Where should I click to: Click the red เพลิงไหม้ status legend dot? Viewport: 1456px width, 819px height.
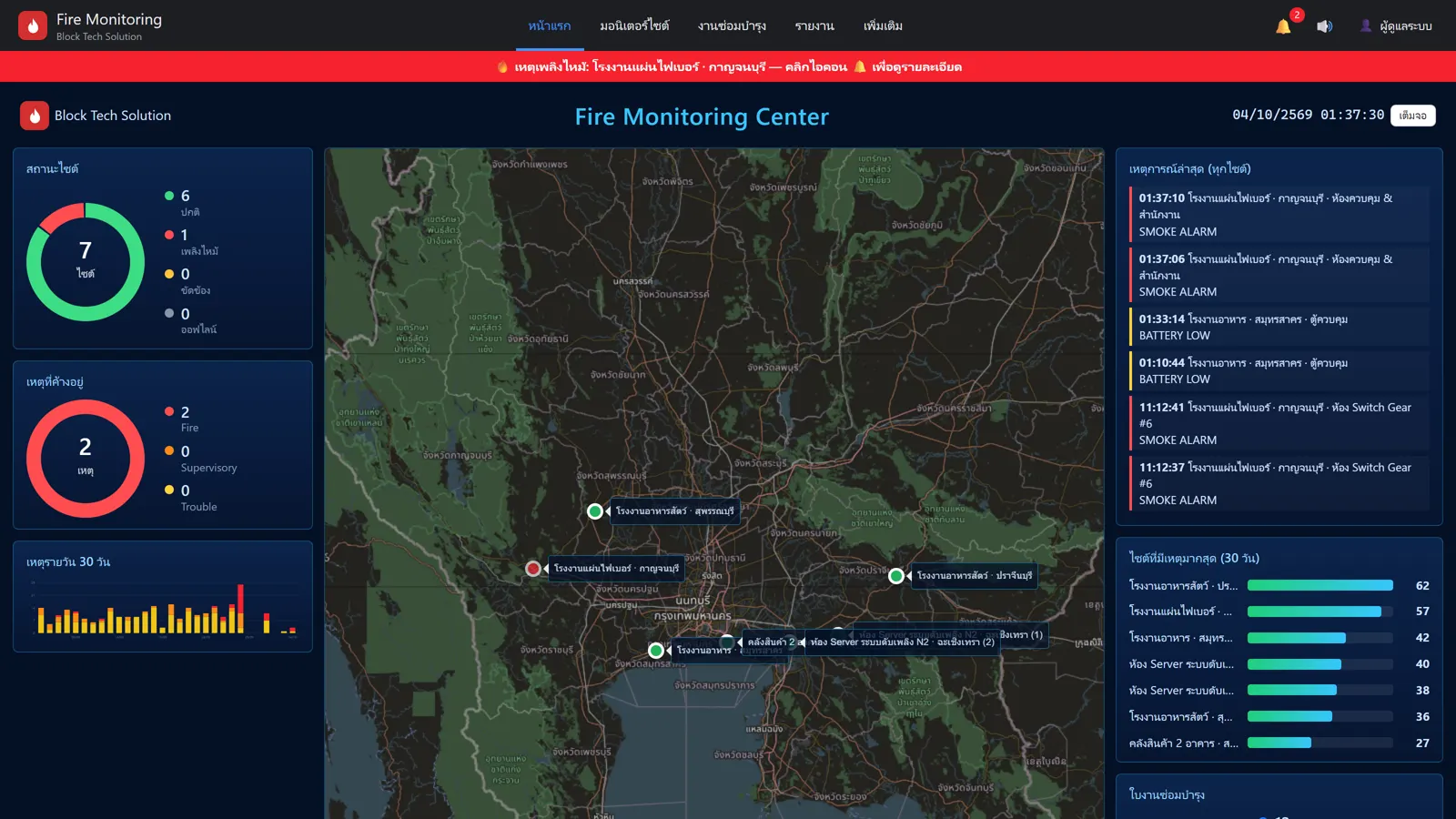tap(169, 235)
